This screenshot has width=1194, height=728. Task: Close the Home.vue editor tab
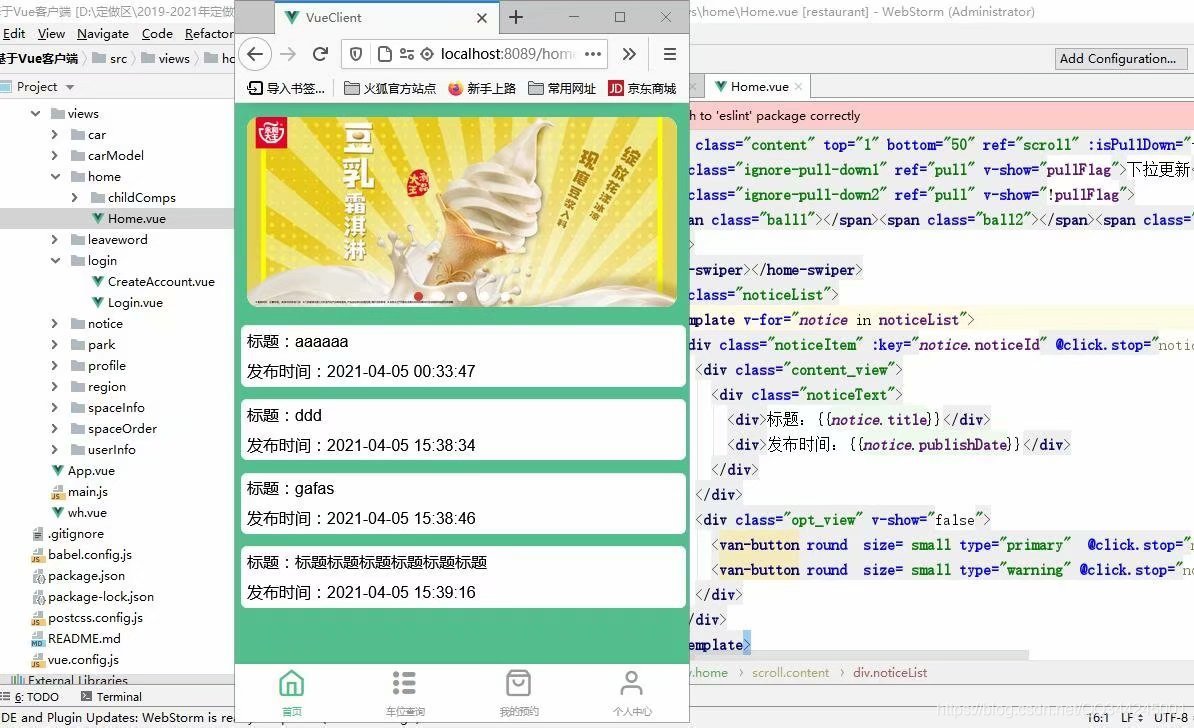[798, 87]
